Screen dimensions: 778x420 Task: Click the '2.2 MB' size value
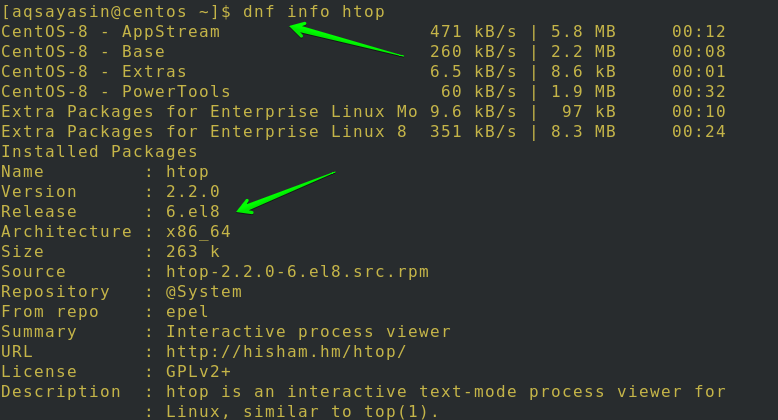(x=583, y=52)
